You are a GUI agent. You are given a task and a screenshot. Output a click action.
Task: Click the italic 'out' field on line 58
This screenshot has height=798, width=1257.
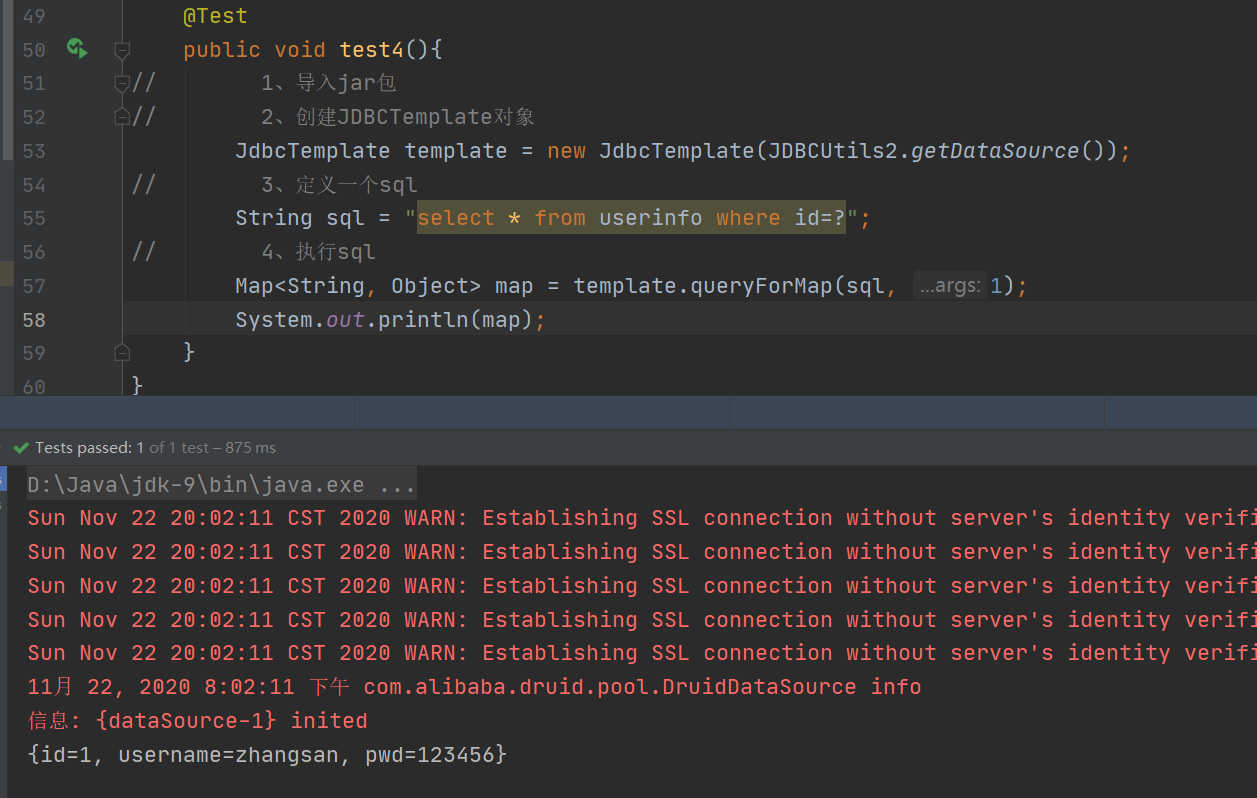pyautogui.click(x=346, y=320)
